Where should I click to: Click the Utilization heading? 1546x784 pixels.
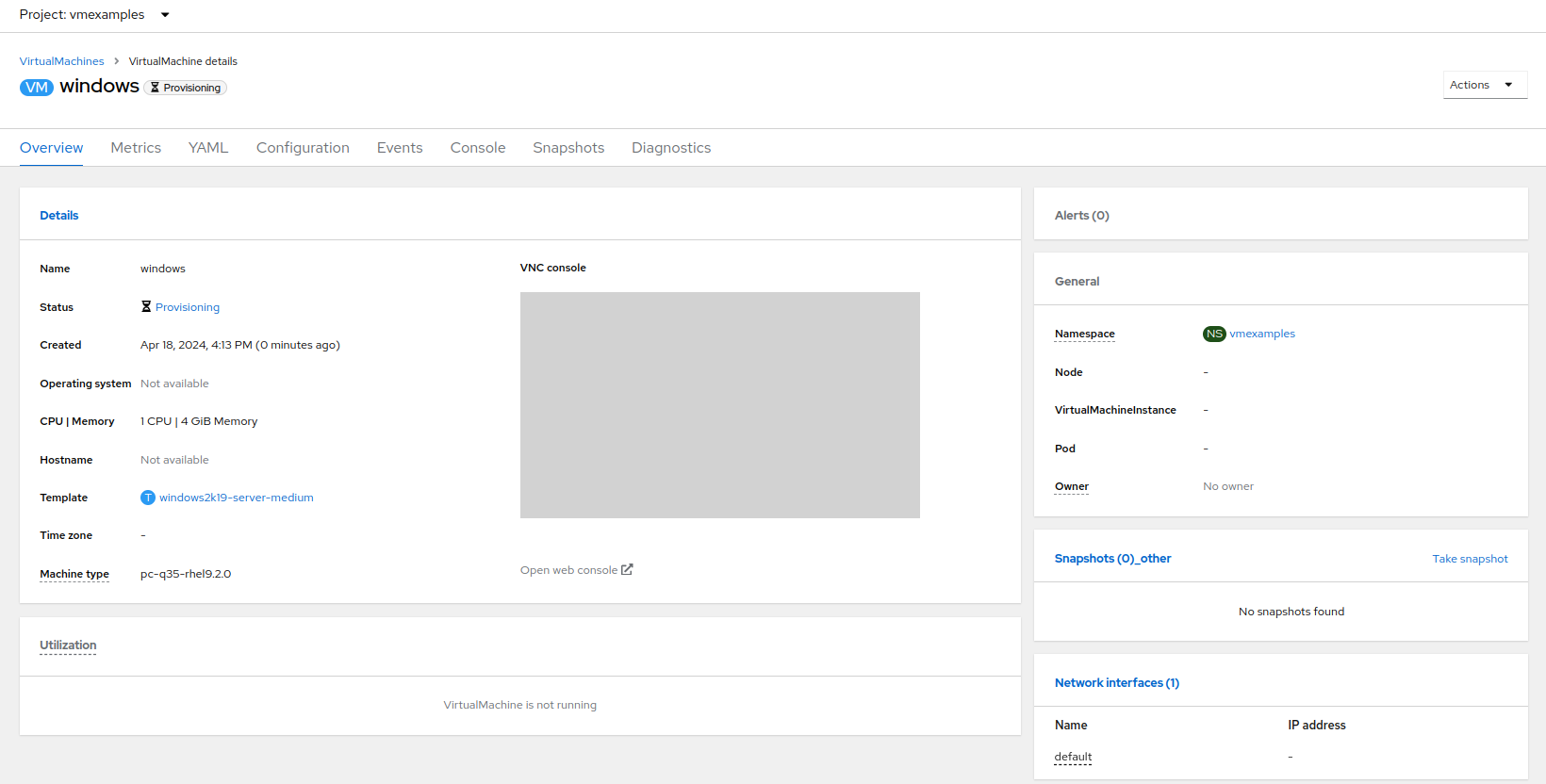pos(68,645)
